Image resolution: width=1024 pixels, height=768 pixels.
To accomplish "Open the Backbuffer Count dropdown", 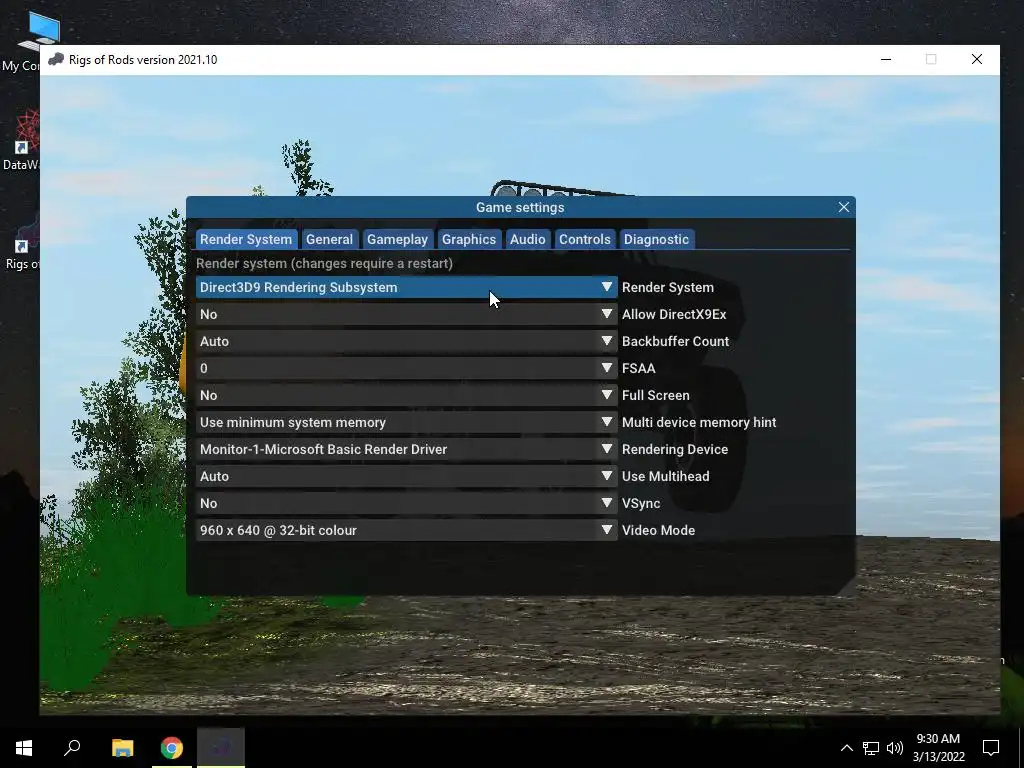I will 406,341.
